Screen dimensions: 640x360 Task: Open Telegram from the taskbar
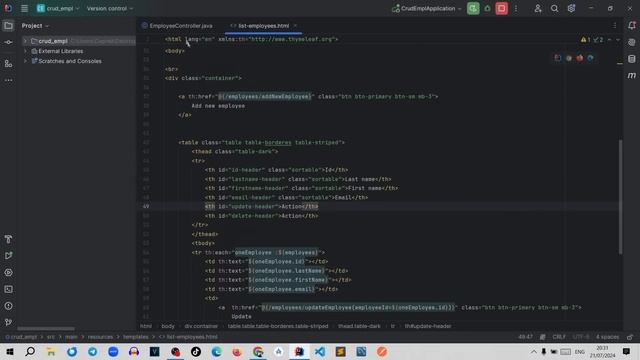93,352
